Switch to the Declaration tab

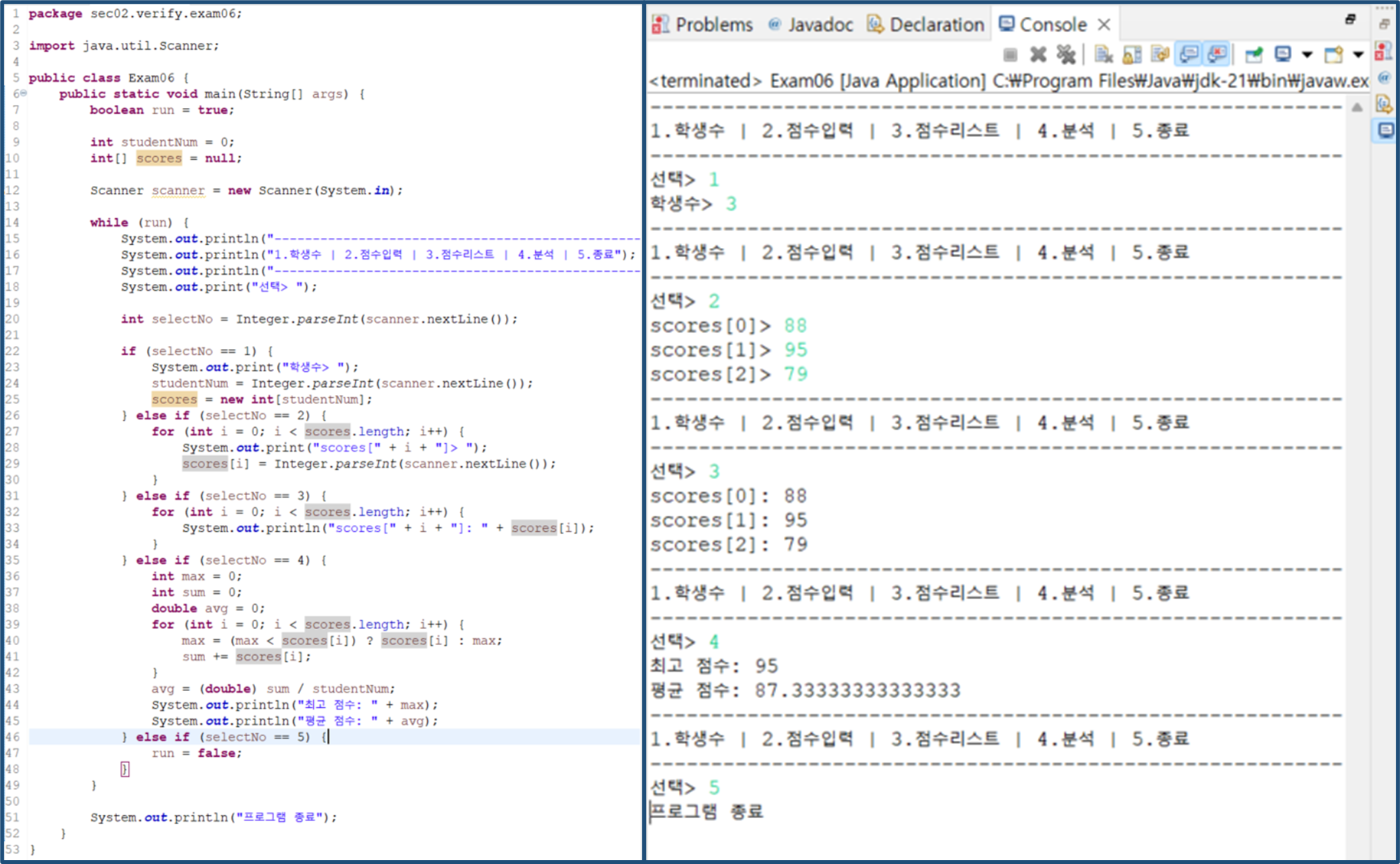pos(925,24)
